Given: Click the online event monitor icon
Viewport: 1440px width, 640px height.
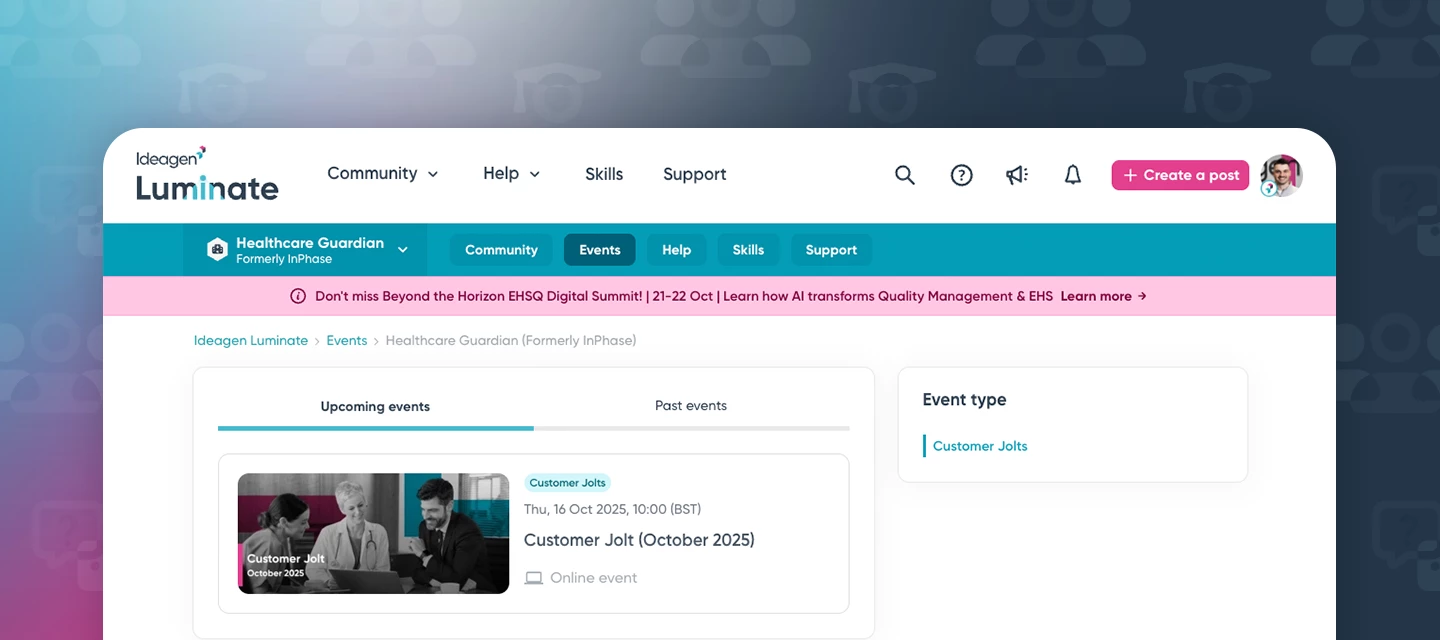Looking at the screenshot, I should click(x=533, y=577).
